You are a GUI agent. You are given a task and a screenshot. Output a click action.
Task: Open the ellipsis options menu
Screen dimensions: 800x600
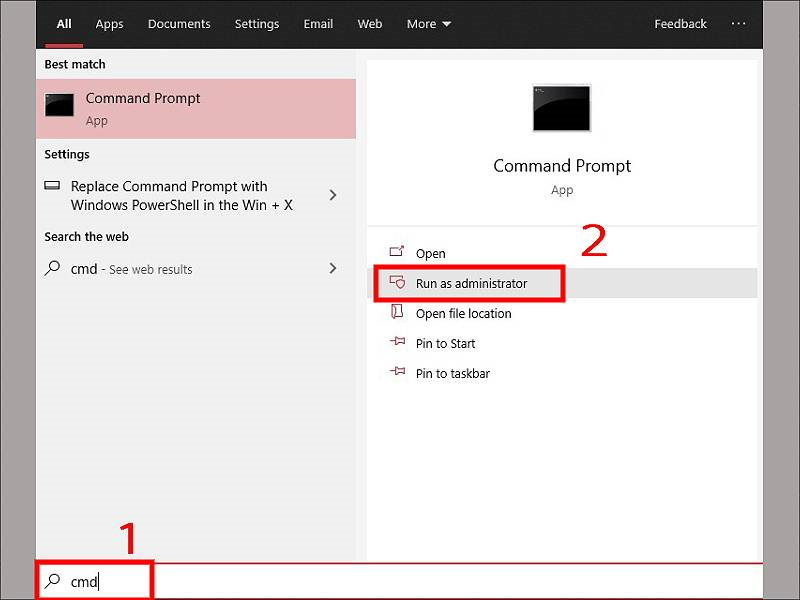(738, 23)
